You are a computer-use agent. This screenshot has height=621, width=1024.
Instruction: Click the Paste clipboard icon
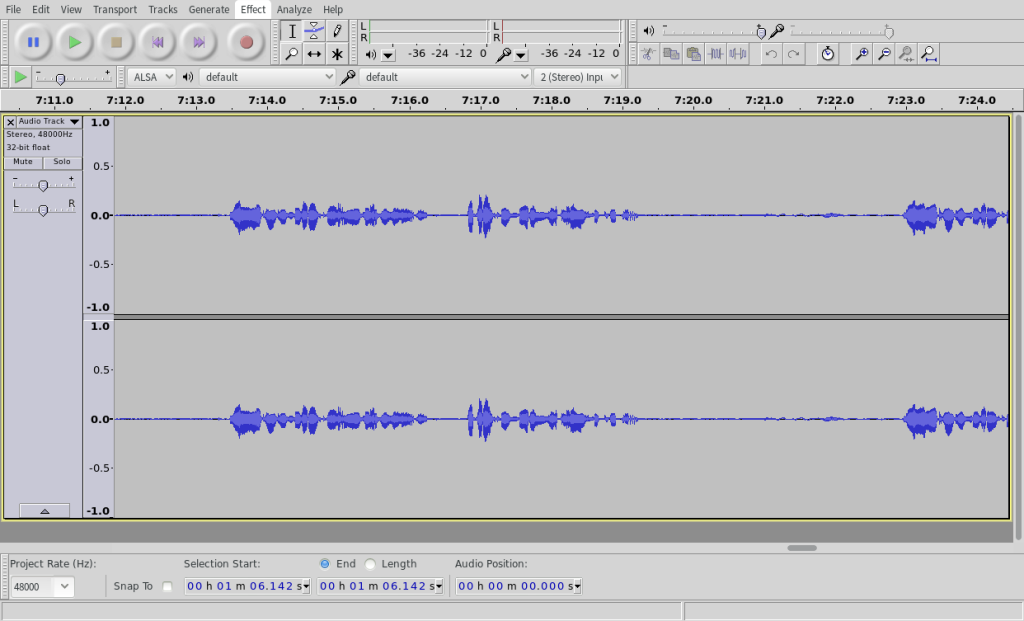694,54
